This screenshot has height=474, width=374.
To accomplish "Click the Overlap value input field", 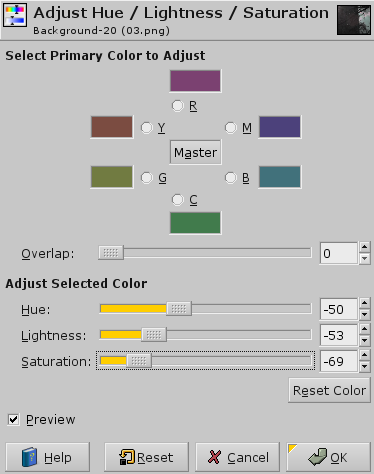I will coord(339,253).
